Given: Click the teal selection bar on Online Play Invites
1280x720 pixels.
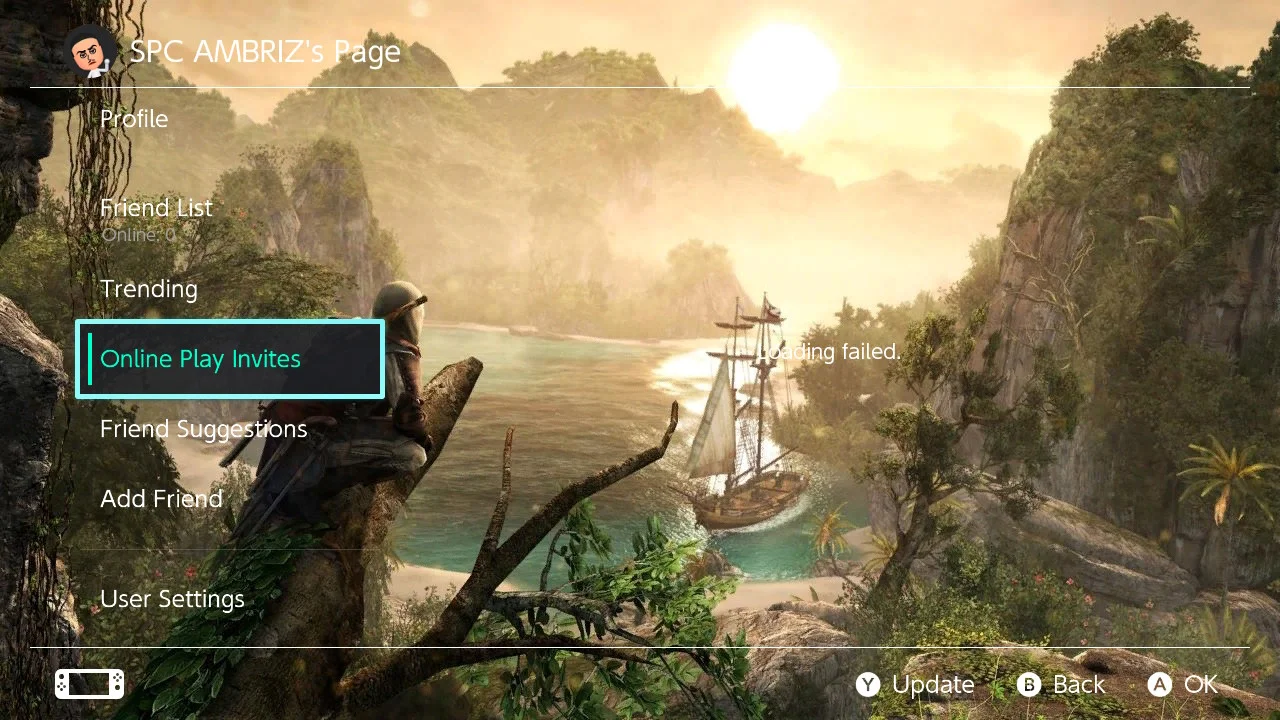Looking at the screenshot, I should (x=90, y=359).
